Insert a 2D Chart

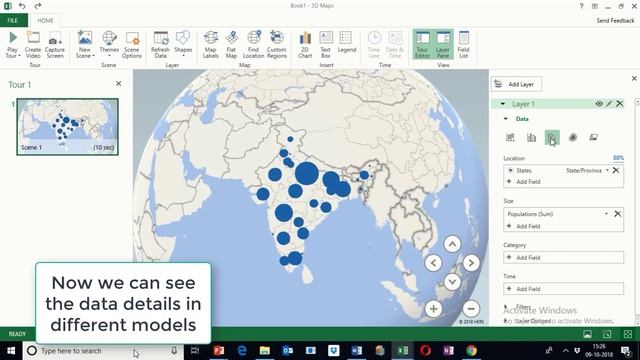[305, 44]
